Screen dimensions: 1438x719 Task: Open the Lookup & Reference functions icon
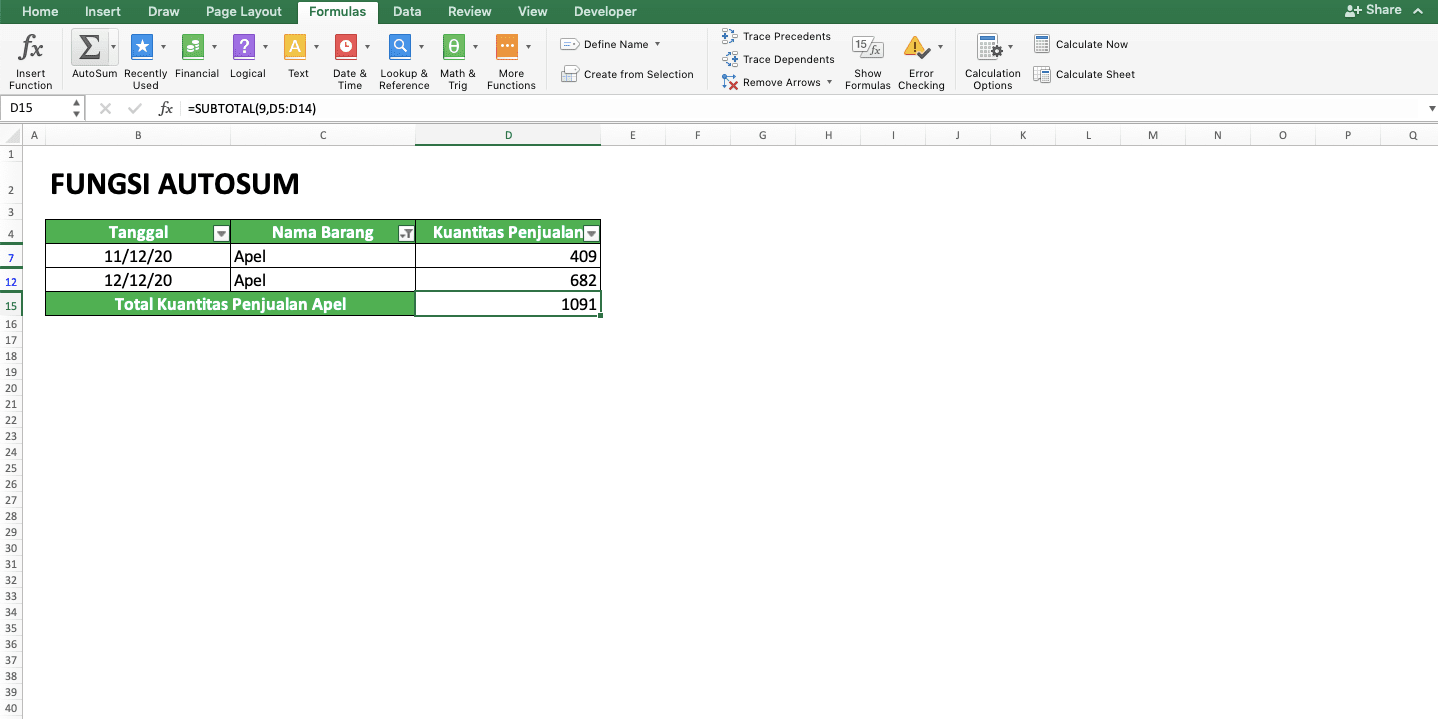tap(400, 47)
